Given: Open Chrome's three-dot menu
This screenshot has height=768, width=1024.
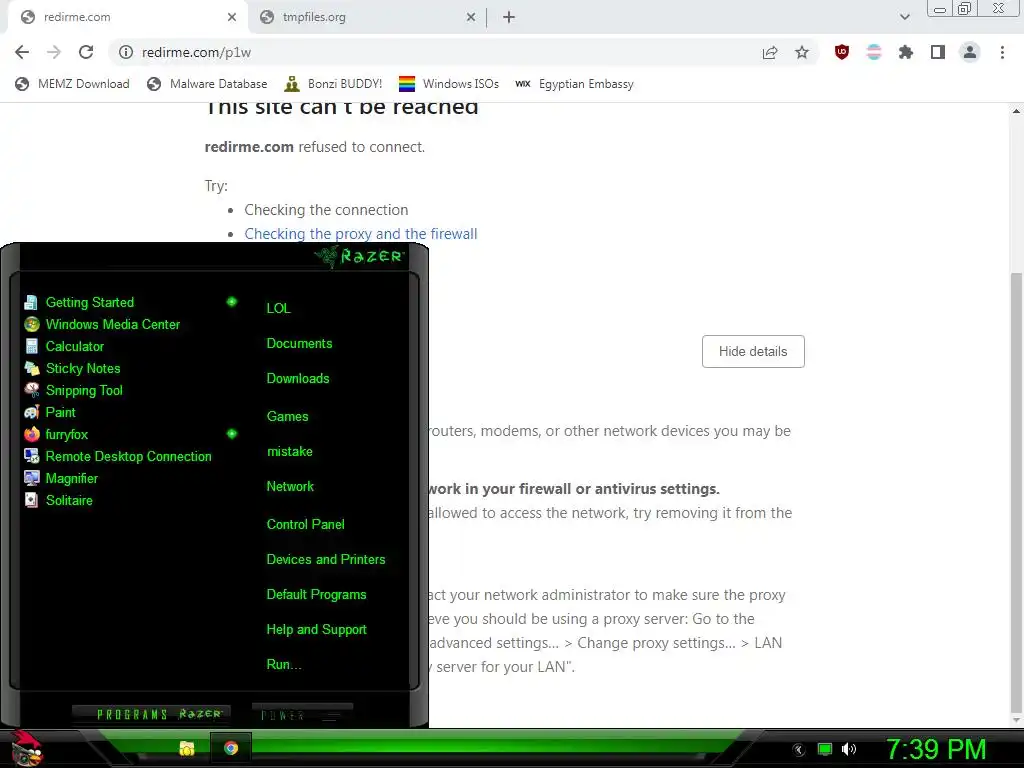Looking at the screenshot, I should click(1002, 52).
